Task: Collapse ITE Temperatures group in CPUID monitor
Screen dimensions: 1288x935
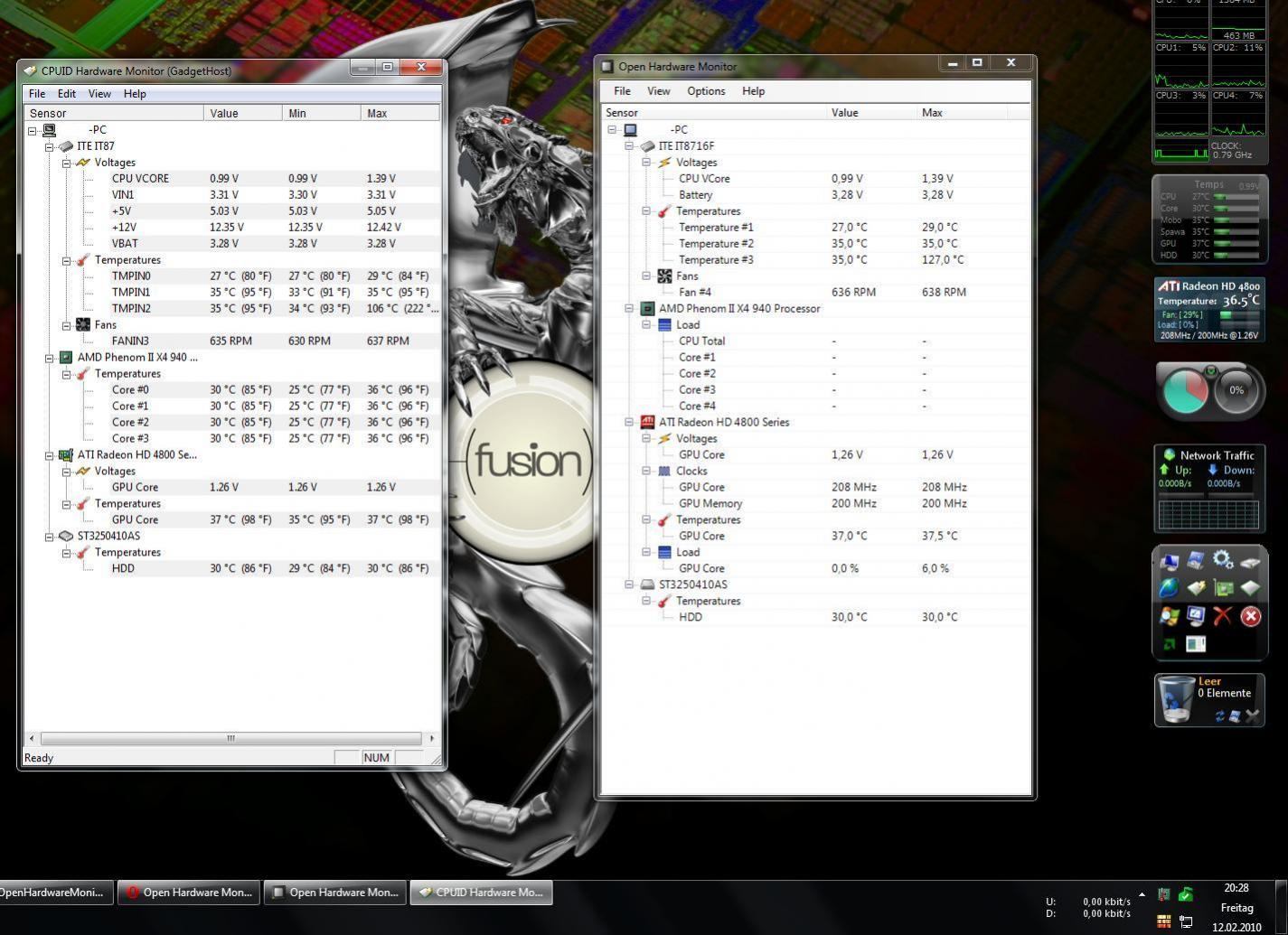Action: (67, 260)
